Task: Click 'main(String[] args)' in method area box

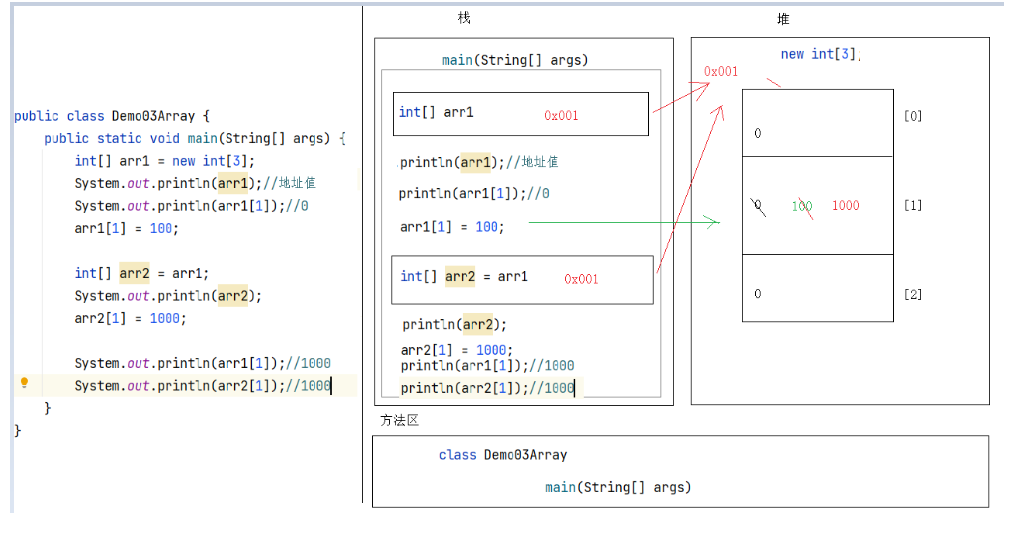Action: 617,487
